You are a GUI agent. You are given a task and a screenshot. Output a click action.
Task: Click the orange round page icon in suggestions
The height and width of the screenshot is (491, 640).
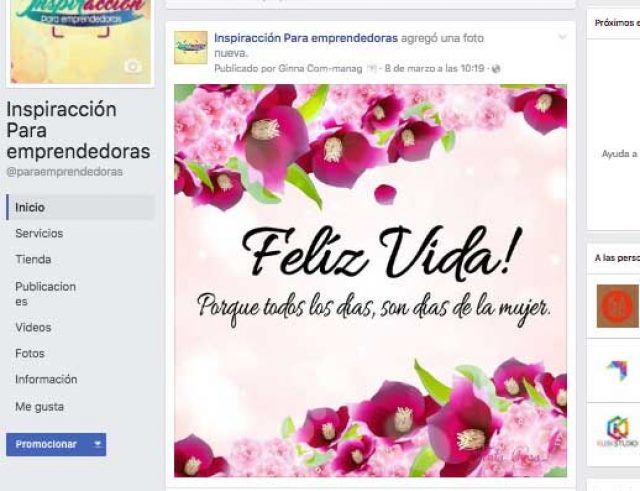[x=617, y=306]
